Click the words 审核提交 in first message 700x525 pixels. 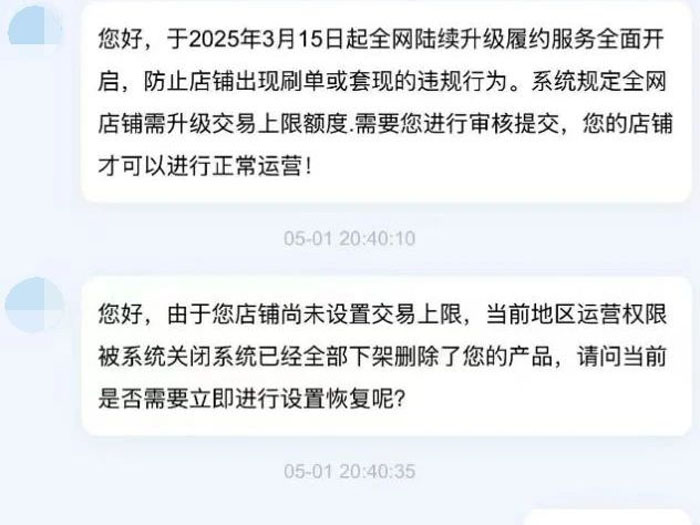click(x=515, y=124)
